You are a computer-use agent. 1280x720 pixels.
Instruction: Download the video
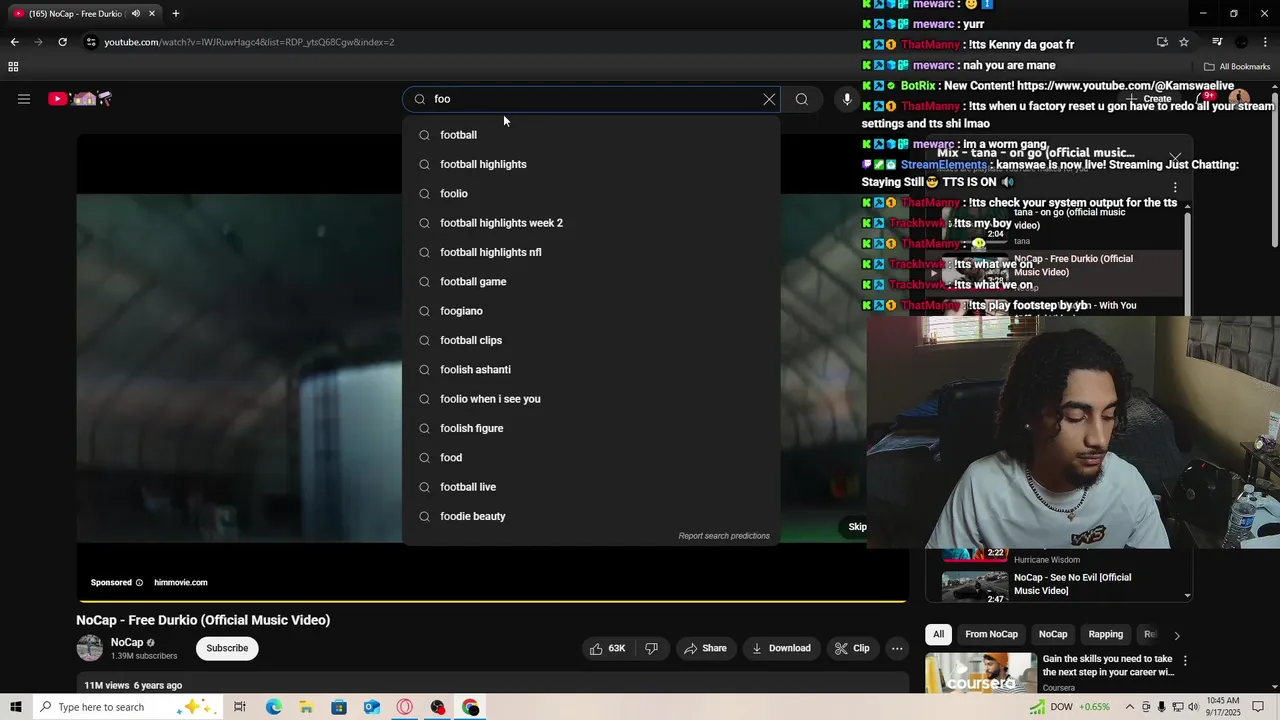[x=781, y=649]
